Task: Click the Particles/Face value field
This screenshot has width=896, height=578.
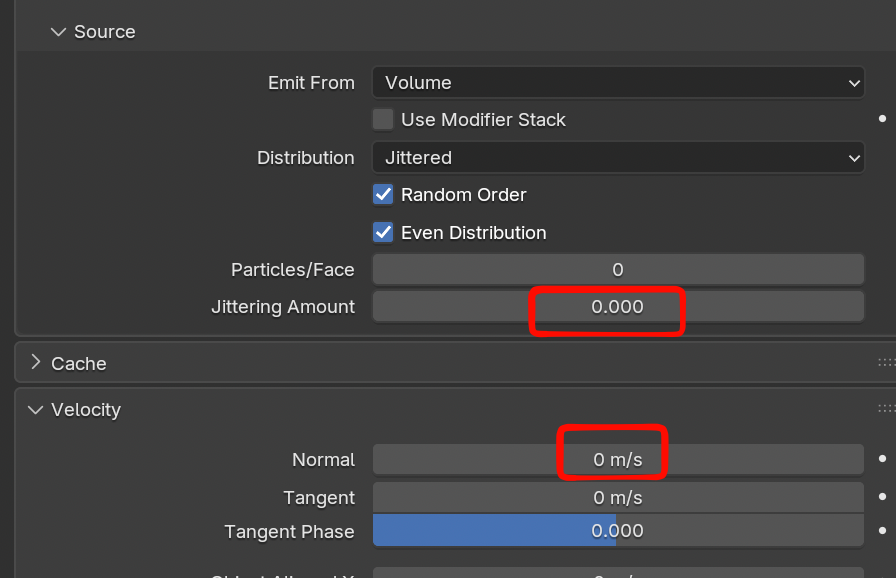Action: click(x=618, y=270)
